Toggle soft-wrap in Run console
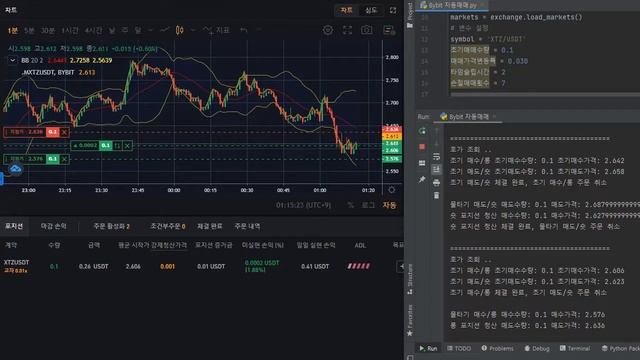 point(436,157)
